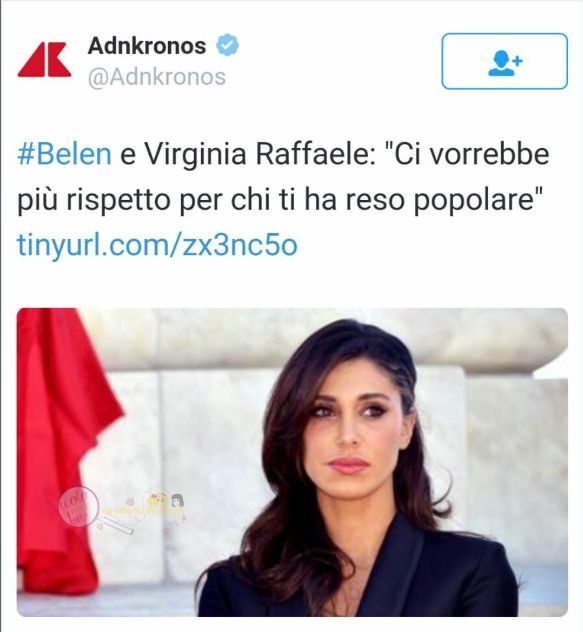Click the tweet line ending with "popolare"
The width and height of the screenshot is (583, 632).
[x=281, y=200]
